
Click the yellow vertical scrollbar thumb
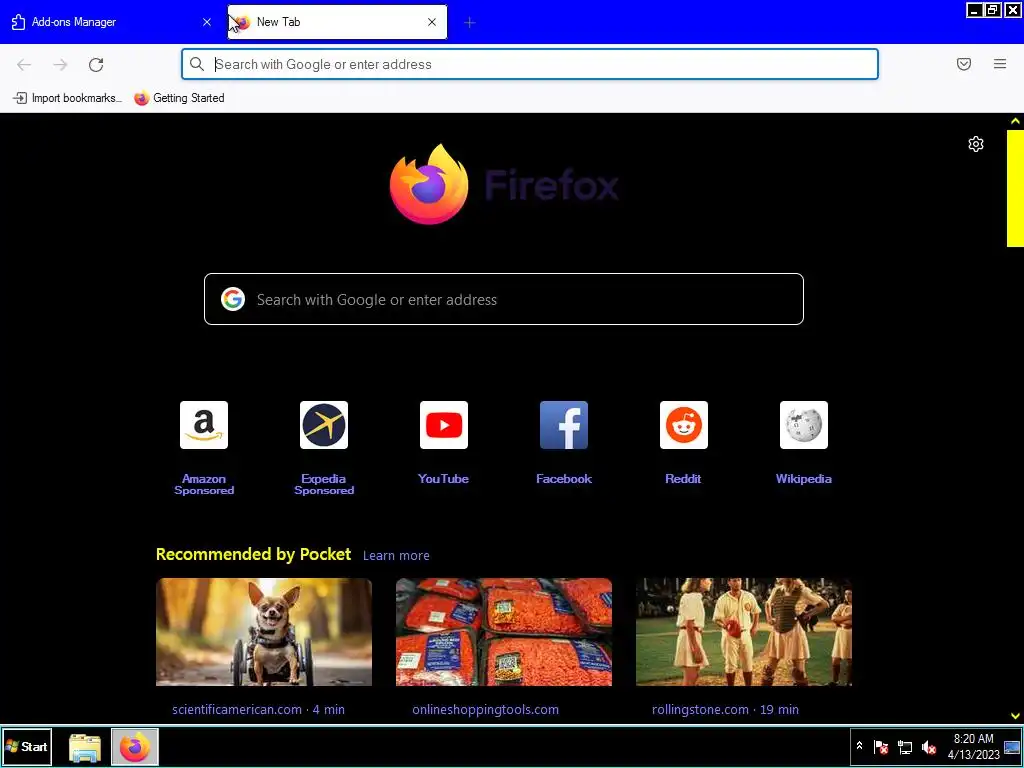coord(1015,188)
